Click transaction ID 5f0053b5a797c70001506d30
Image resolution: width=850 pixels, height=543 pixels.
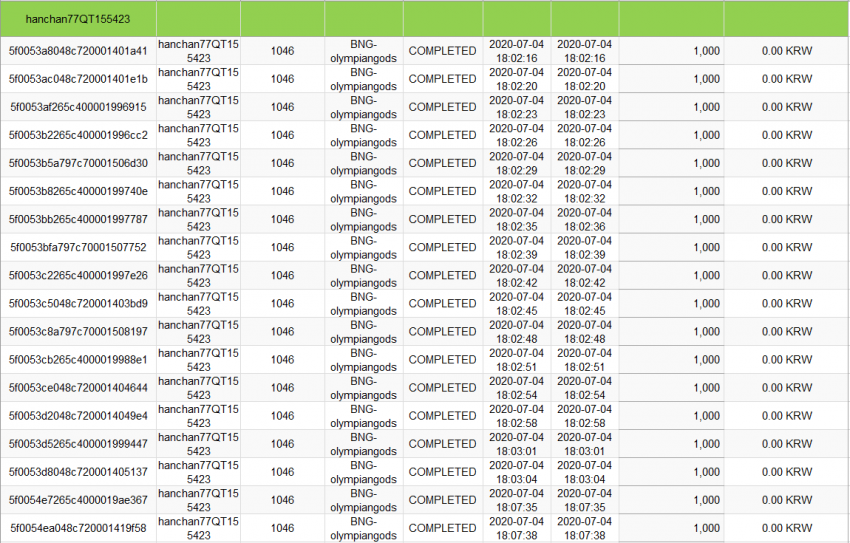(78, 163)
